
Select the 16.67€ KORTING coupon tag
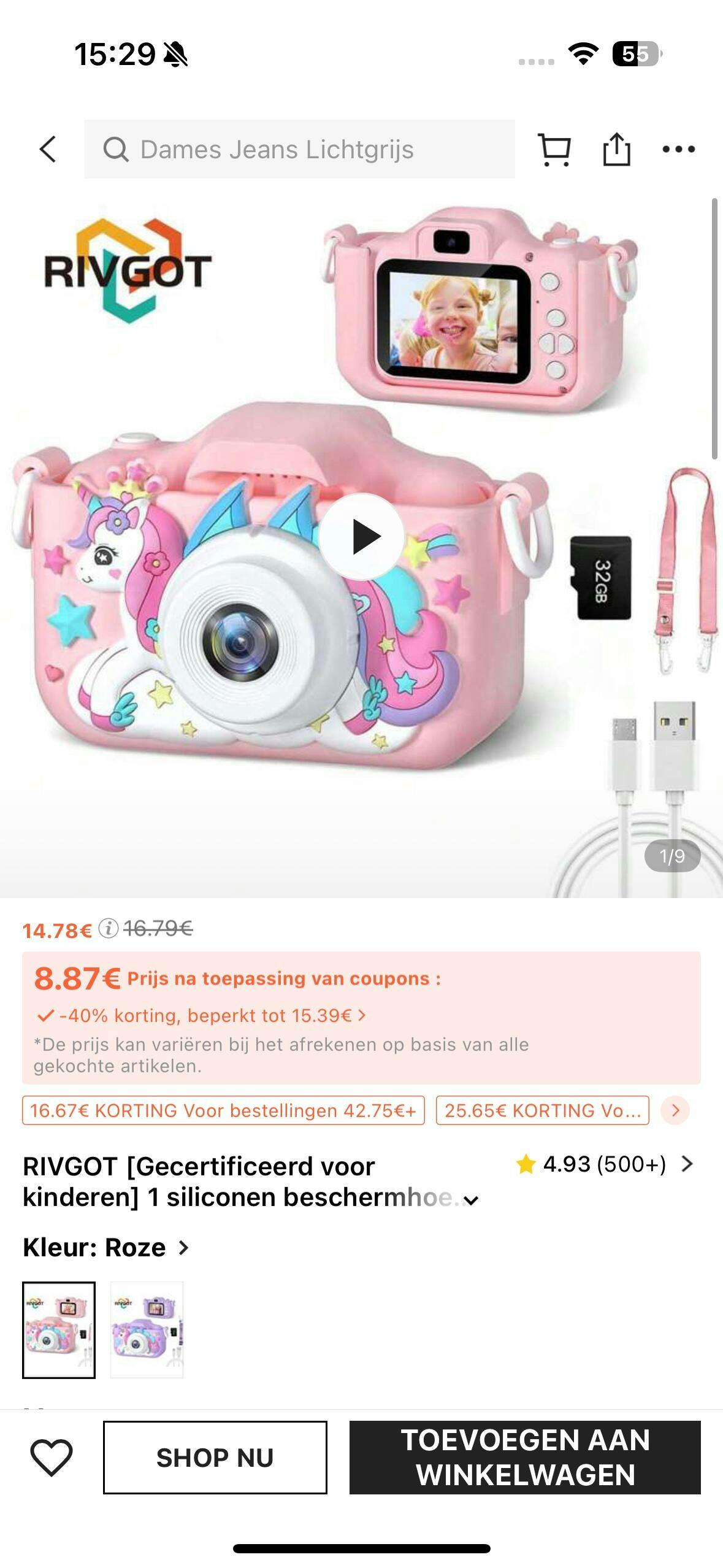point(223,1110)
